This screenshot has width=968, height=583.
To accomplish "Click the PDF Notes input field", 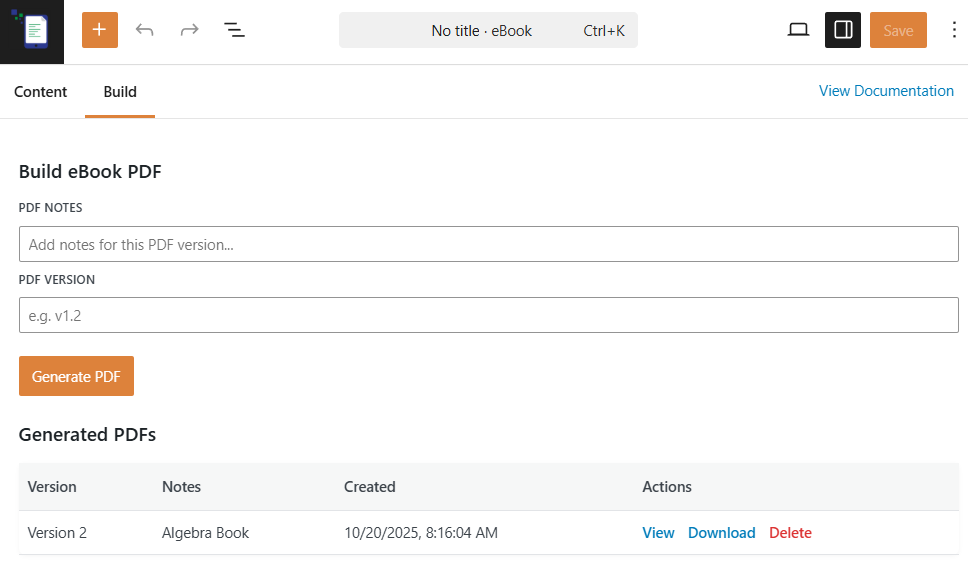I will [488, 244].
